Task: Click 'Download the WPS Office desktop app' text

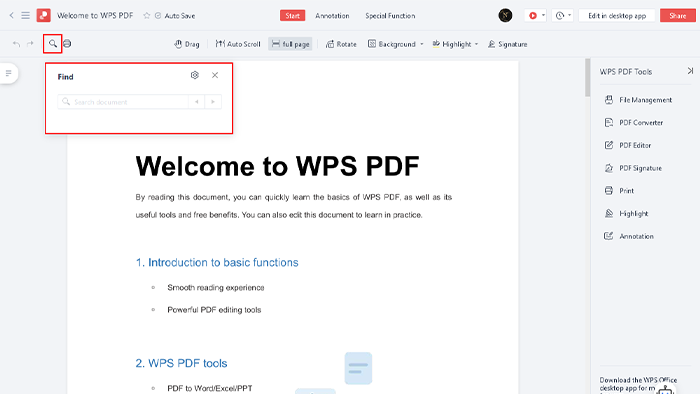Action: click(638, 384)
